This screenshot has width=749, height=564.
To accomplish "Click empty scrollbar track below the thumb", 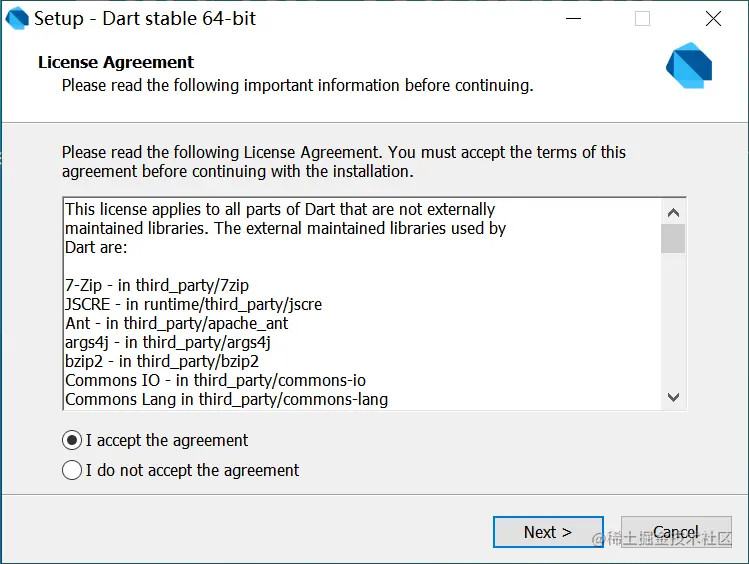I will pos(674,319).
